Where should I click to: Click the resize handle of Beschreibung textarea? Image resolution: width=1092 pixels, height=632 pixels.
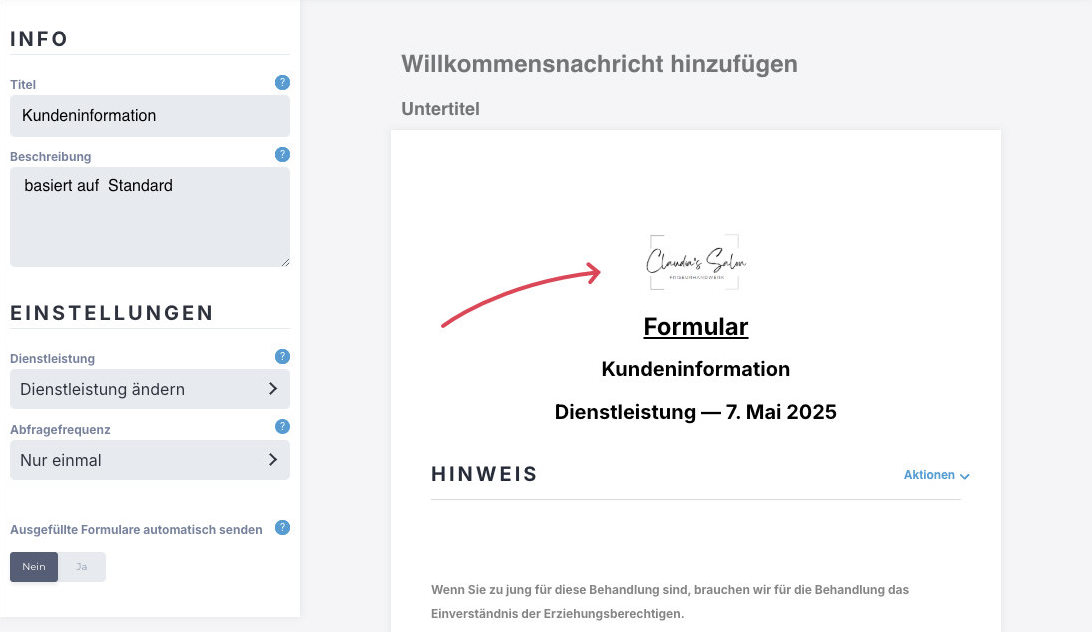click(285, 262)
